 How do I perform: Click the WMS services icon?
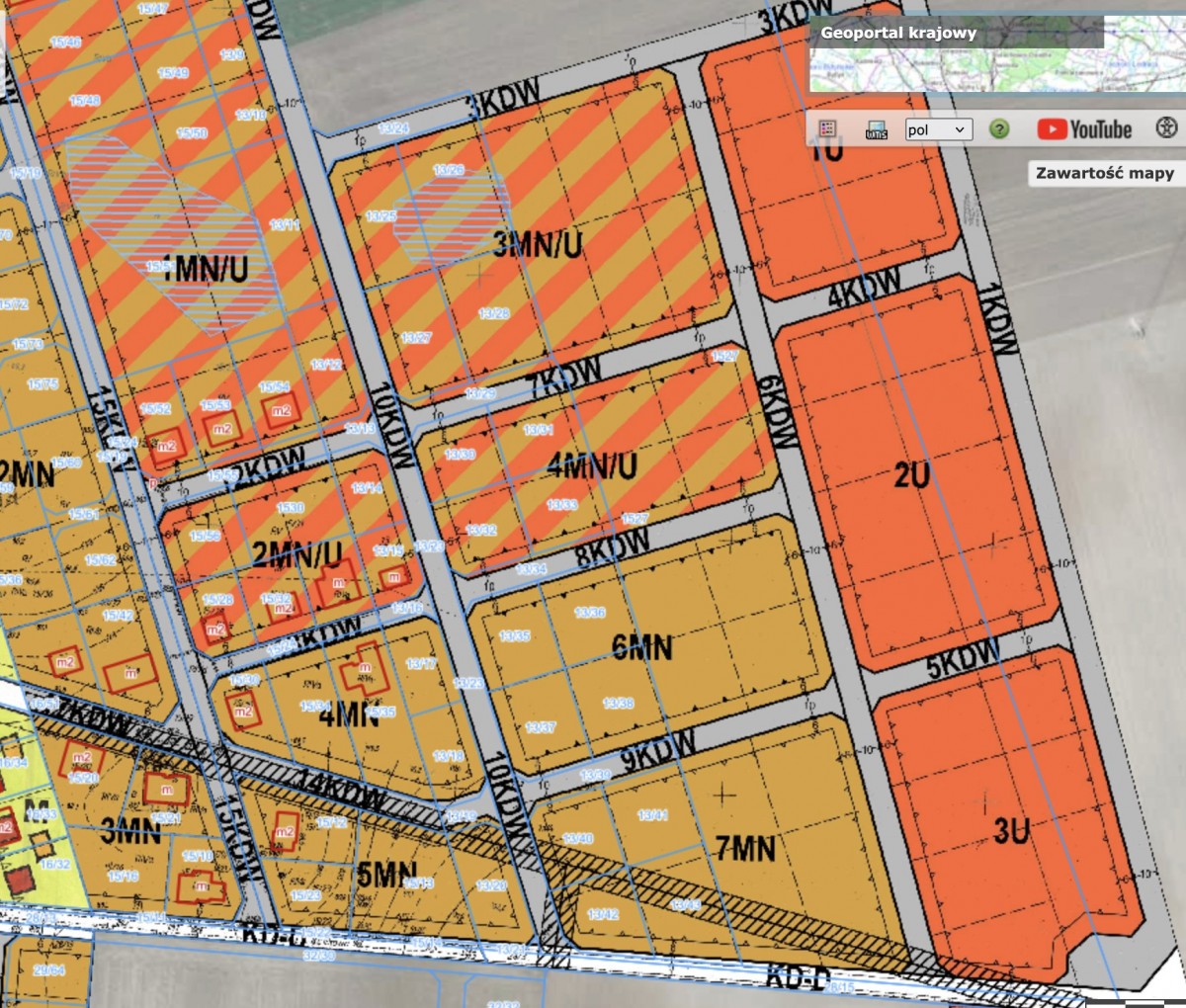(876, 129)
